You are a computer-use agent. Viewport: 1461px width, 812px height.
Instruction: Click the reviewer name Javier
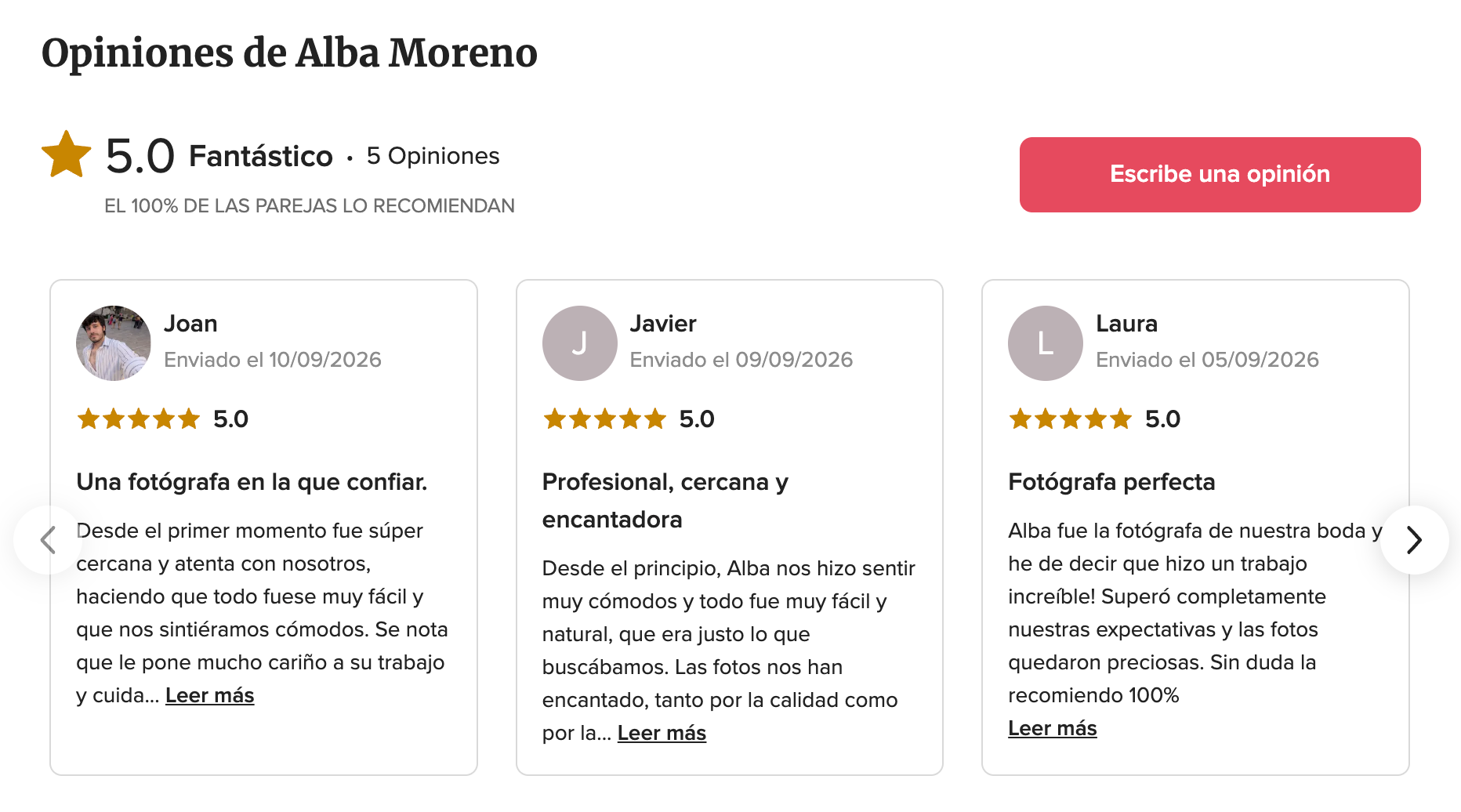point(663,323)
